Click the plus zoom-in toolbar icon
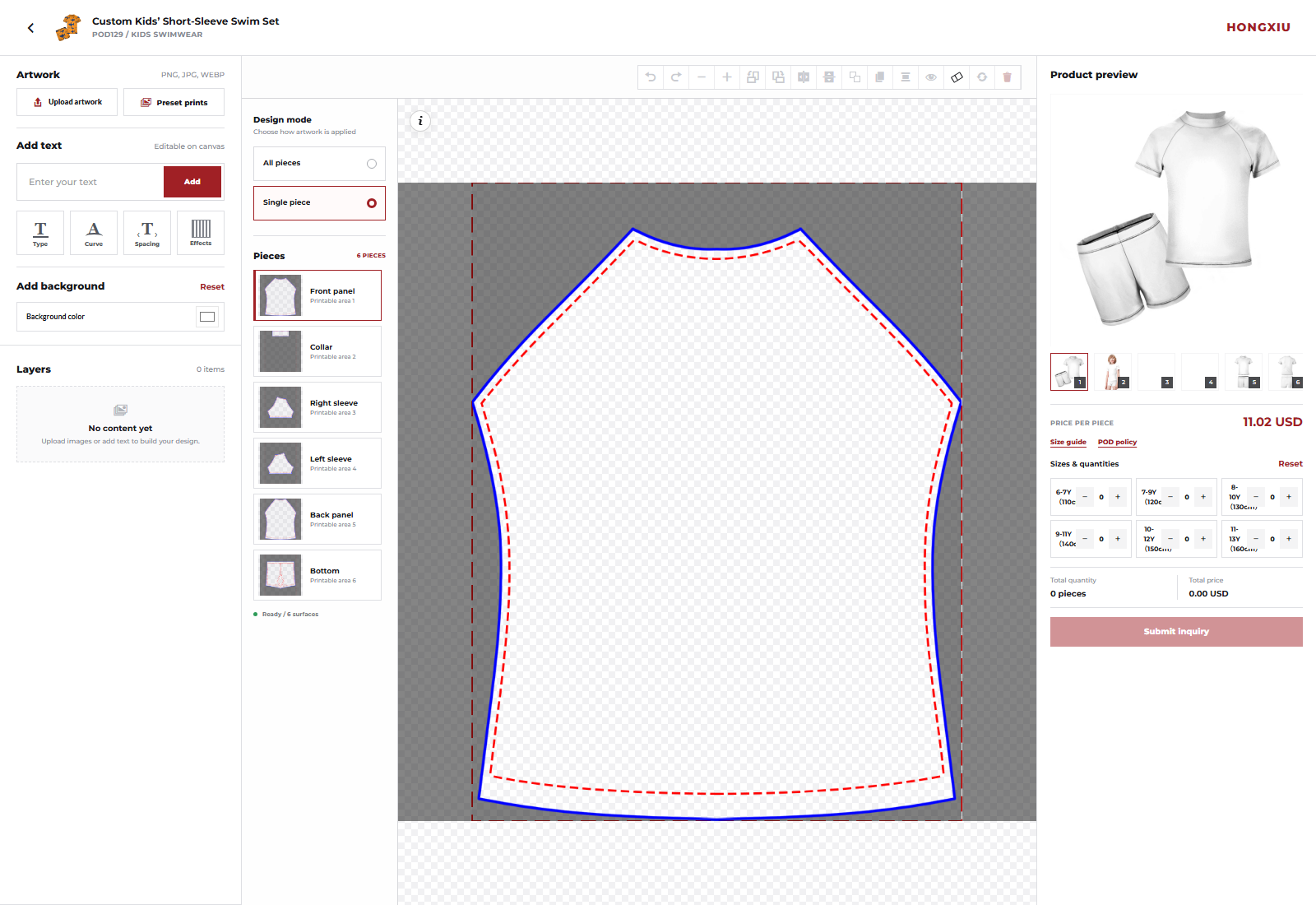The width and height of the screenshot is (1316, 905). (x=727, y=77)
